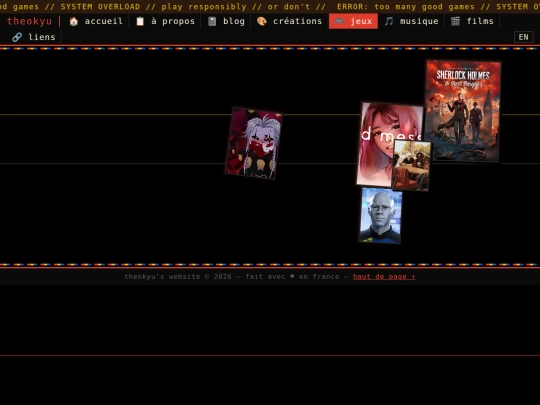Click the music note icon beside musique

click(x=389, y=21)
